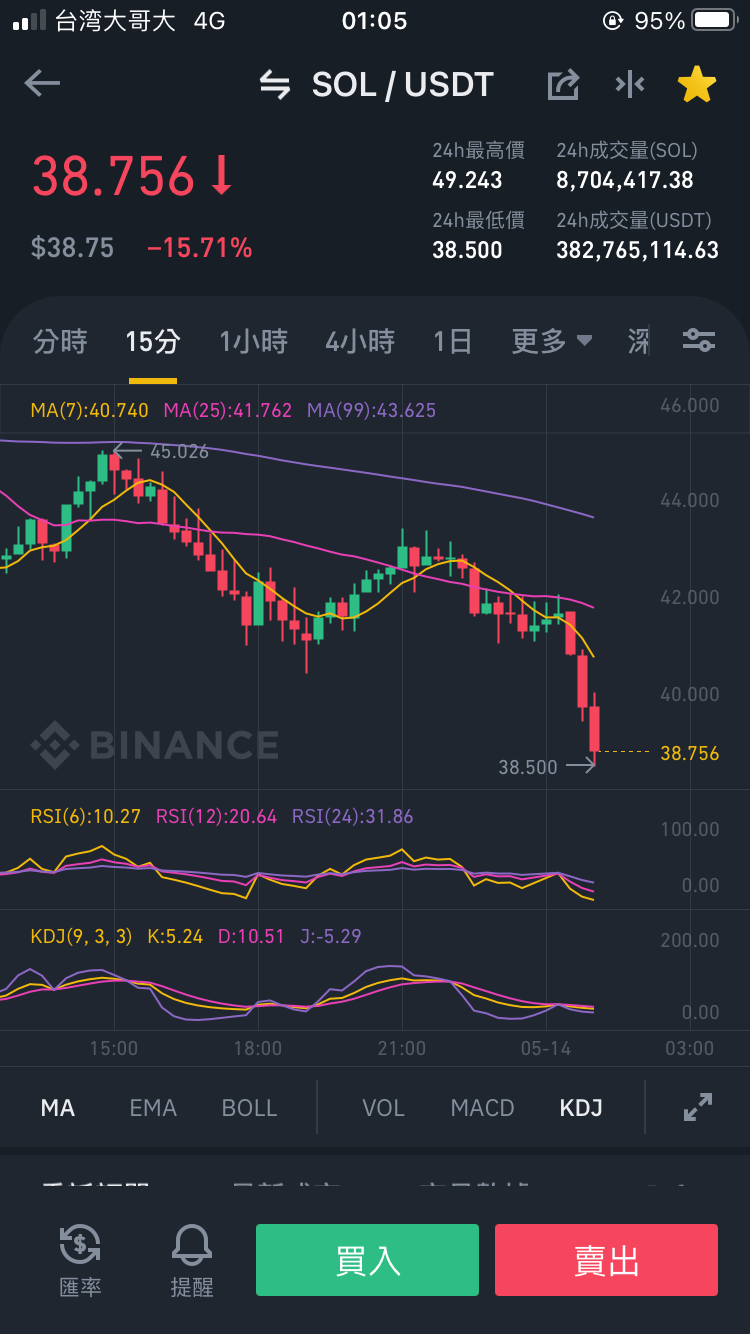Tap the swap trading pair icon
Viewport: 750px width, 1334px height.
(275, 85)
